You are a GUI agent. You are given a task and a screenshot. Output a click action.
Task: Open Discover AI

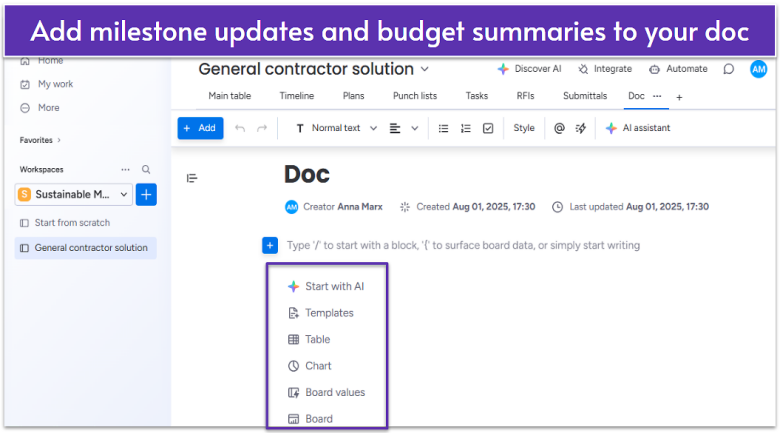click(x=529, y=69)
